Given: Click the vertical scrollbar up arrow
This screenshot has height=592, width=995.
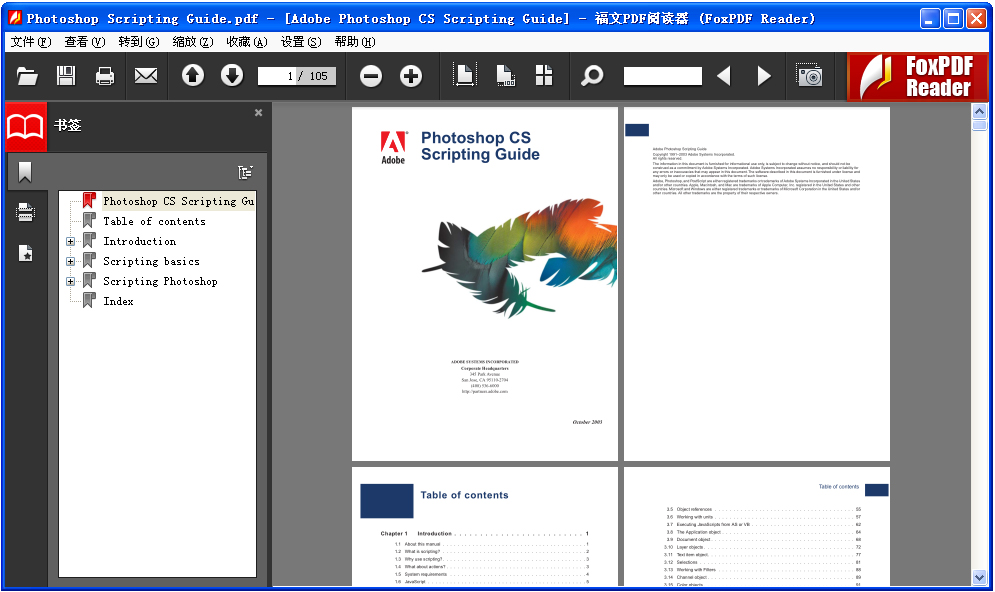Looking at the screenshot, I should 979,112.
